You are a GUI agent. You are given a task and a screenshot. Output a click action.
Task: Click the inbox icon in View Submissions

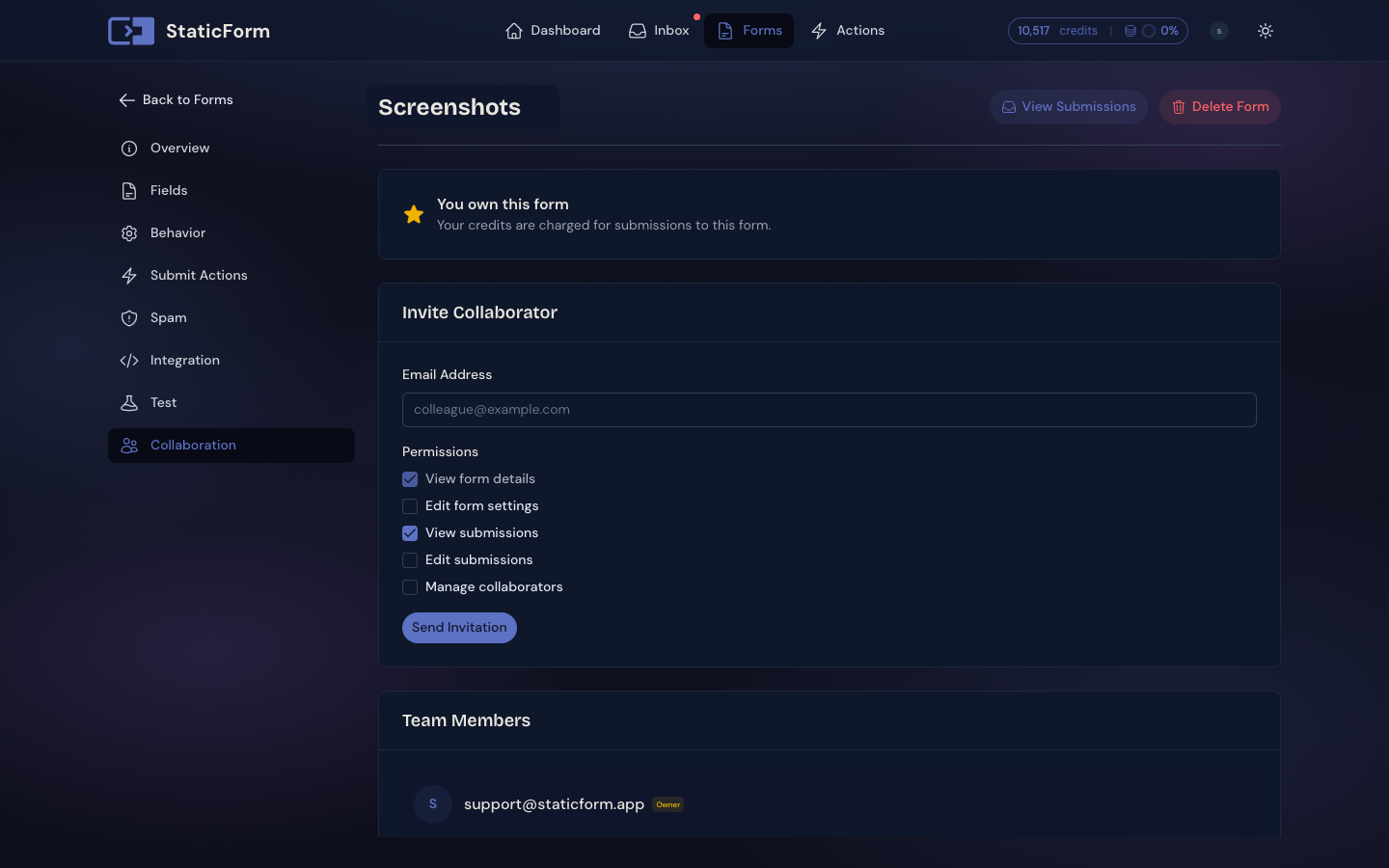tap(1009, 107)
